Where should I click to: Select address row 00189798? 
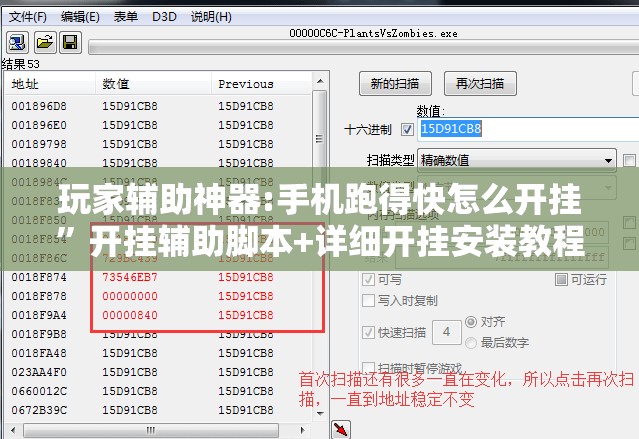click(x=158, y=144)
